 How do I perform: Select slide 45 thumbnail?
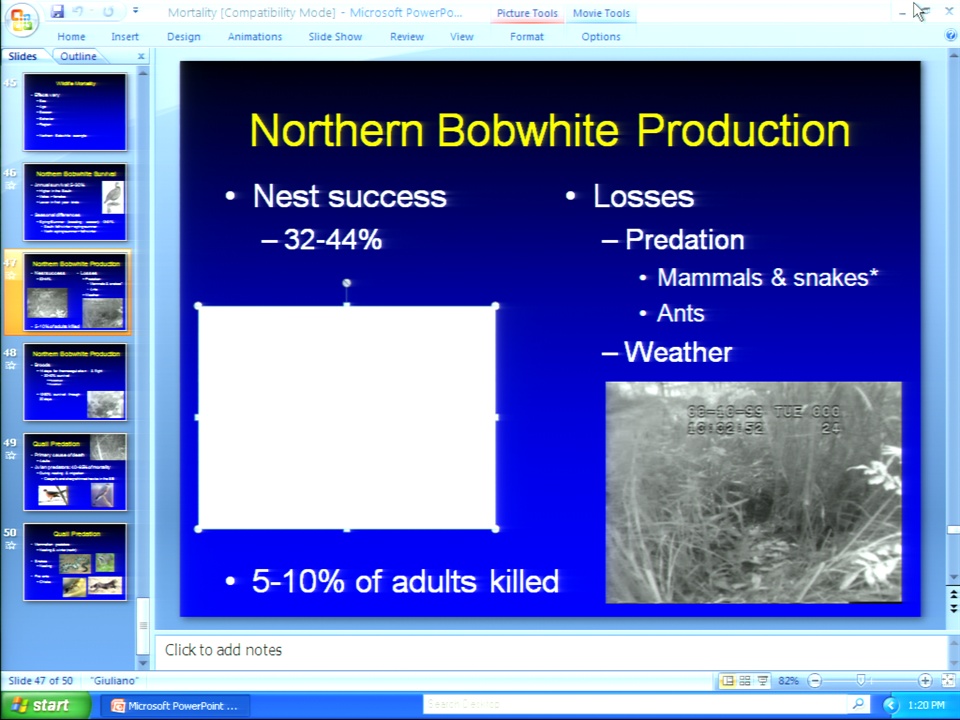coord(75,111)
